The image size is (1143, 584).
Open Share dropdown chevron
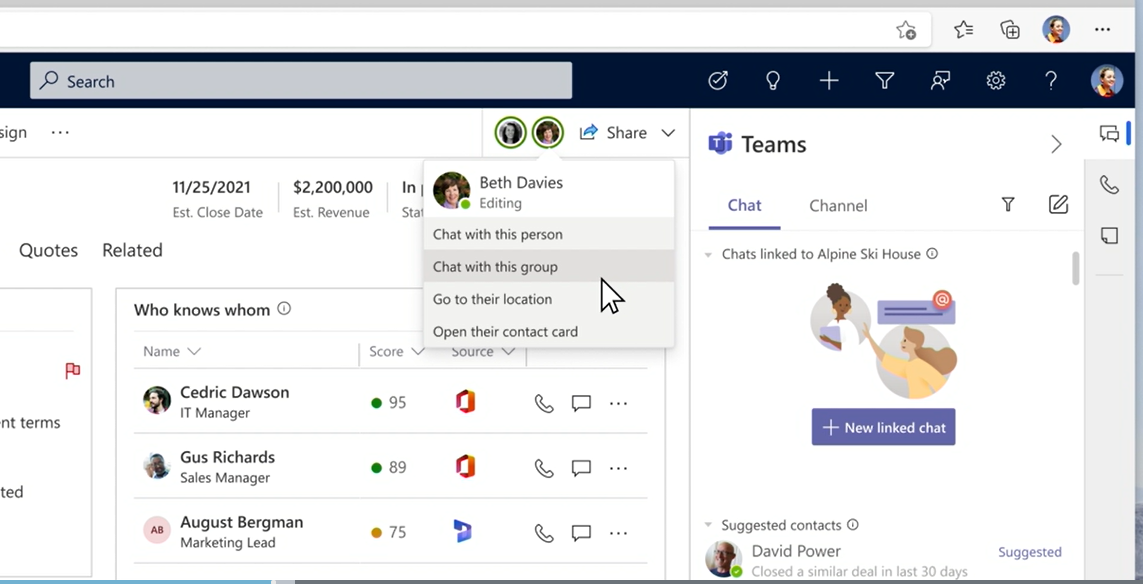coord(668,133)
